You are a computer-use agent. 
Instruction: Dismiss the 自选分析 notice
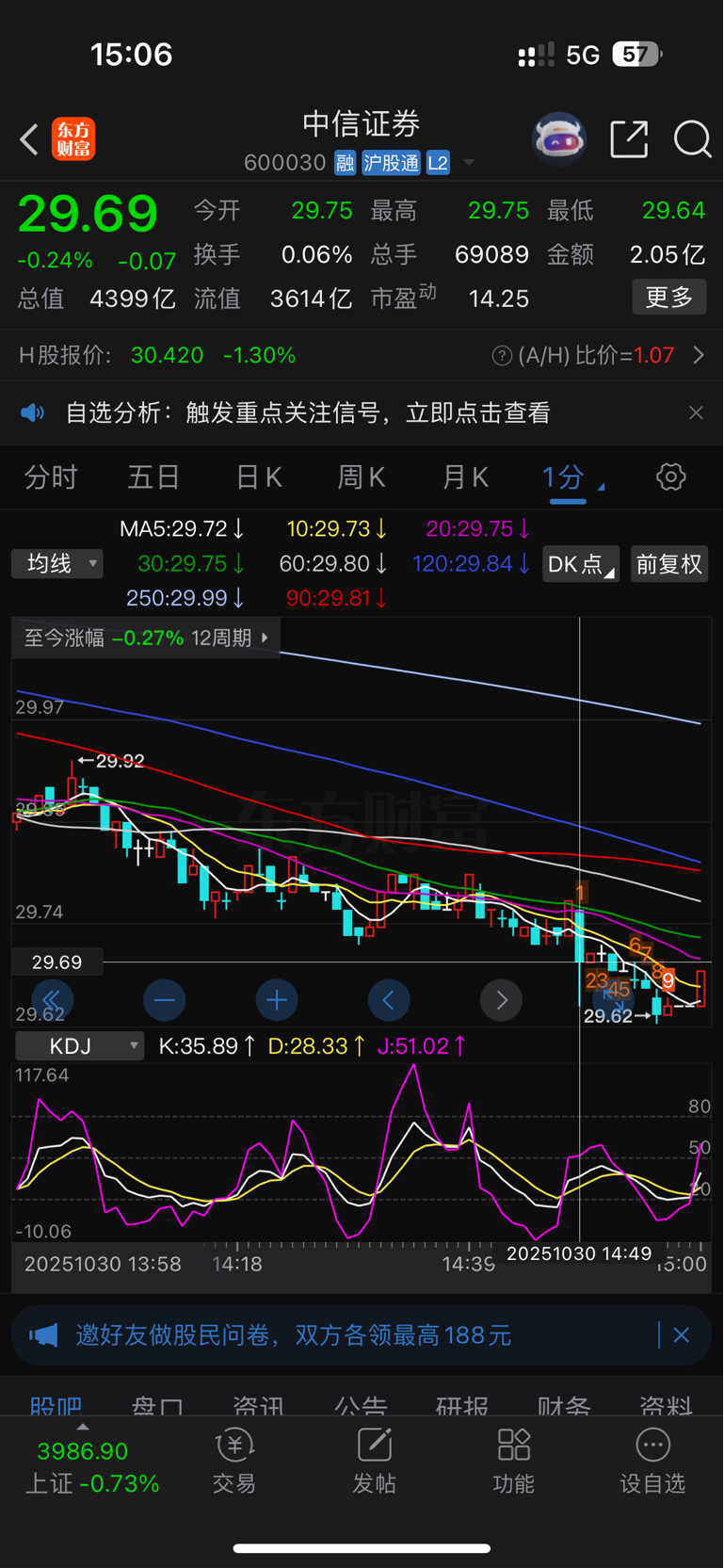(696, 412)
